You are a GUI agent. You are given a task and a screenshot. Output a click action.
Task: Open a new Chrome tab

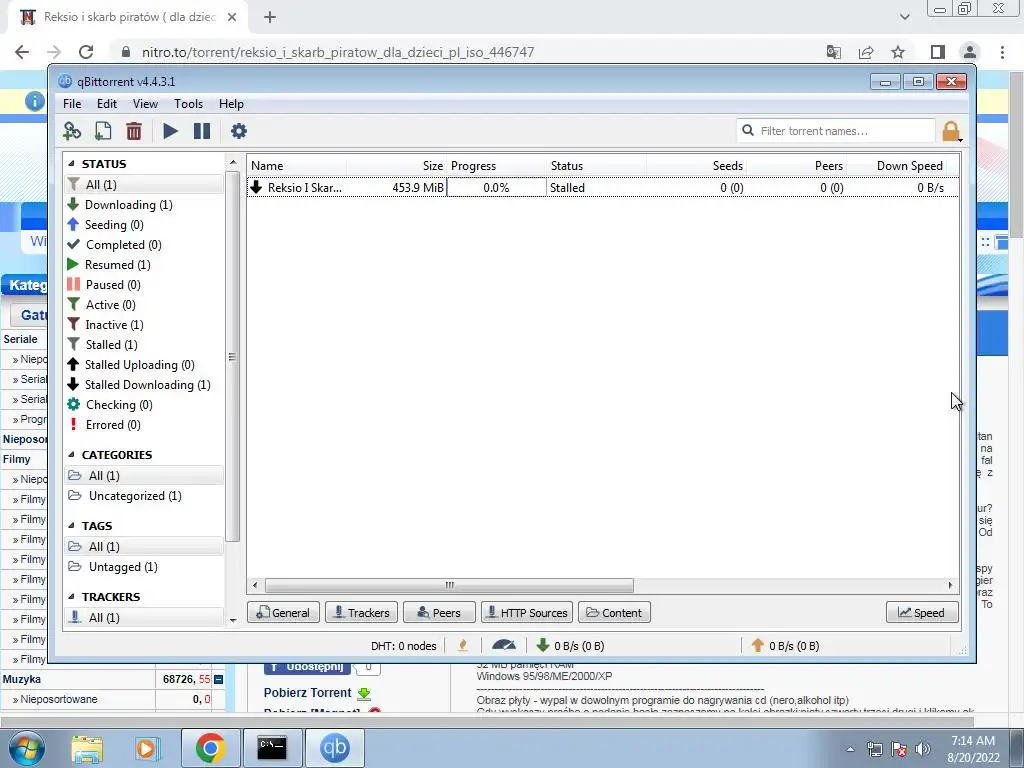click(x=270, y=18)
